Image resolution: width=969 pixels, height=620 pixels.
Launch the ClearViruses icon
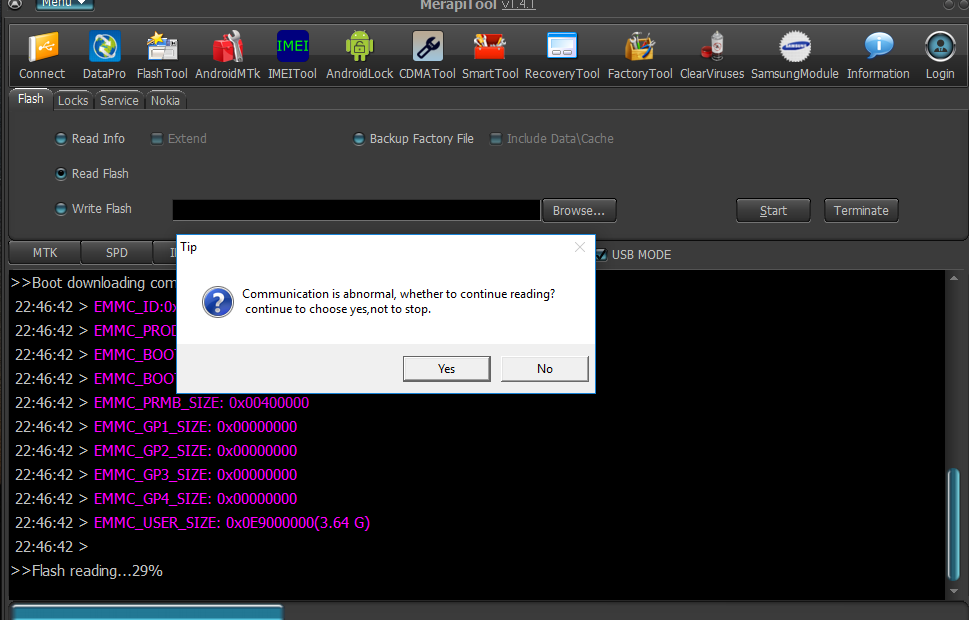point(712,47)
